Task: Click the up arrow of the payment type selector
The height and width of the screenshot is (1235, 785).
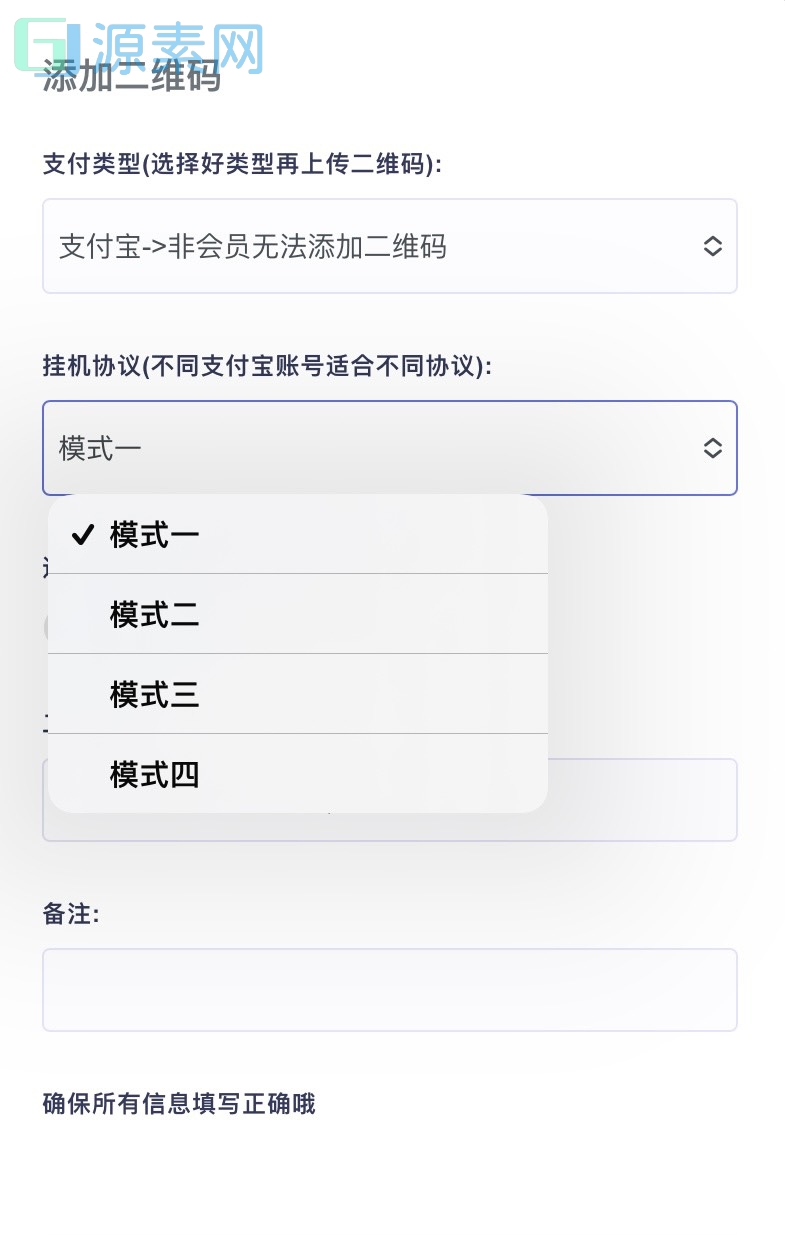Action: click(x=713, y=241)
